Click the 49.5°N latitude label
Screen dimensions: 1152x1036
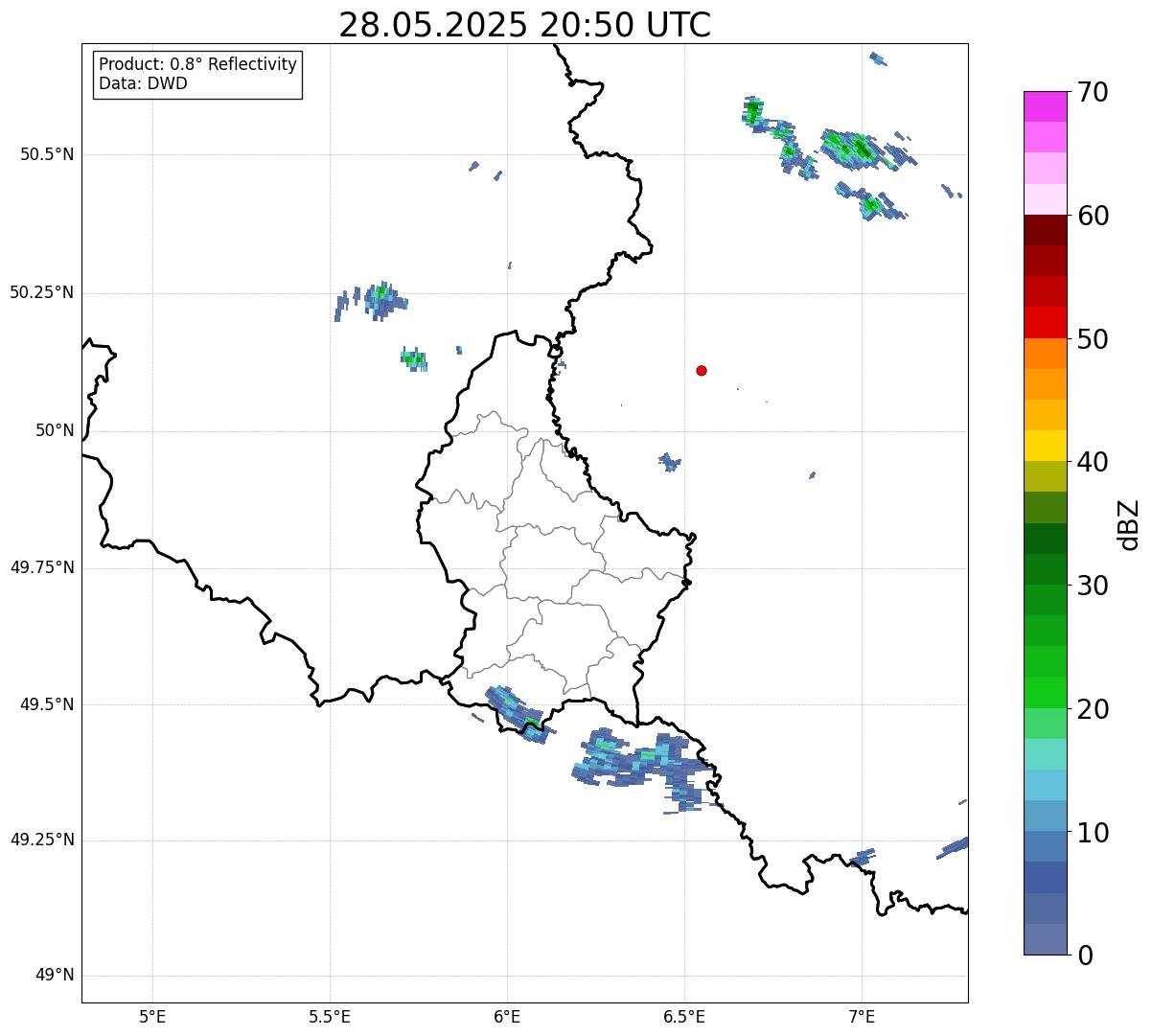(47, 704)
